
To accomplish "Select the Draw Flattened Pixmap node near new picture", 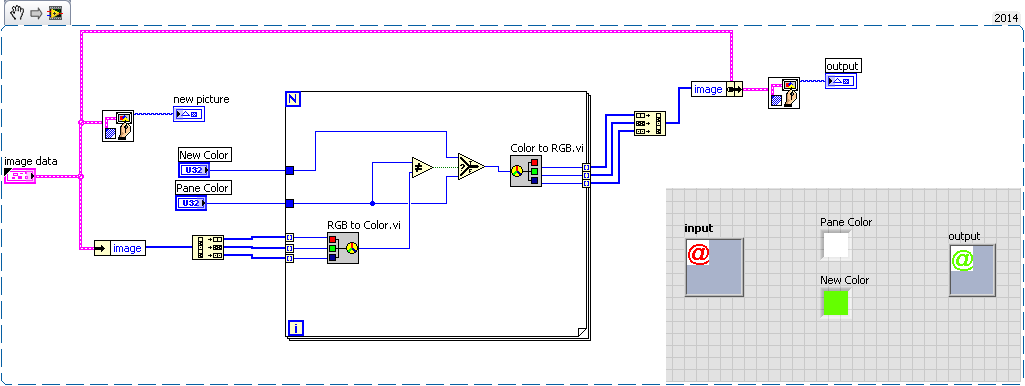I will [118, 126].
